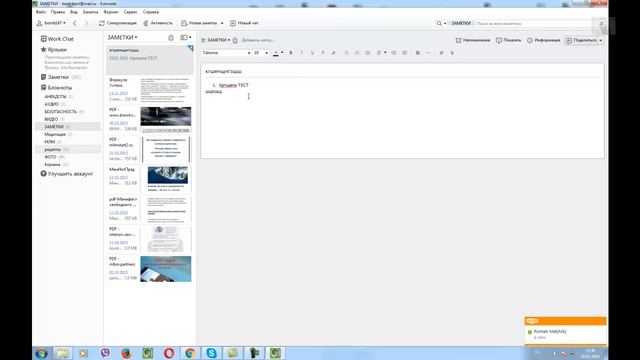The height and width of the screenshot is (360, 640).
Task: Open Chrome from the taskbar
Action: (190, 353)
